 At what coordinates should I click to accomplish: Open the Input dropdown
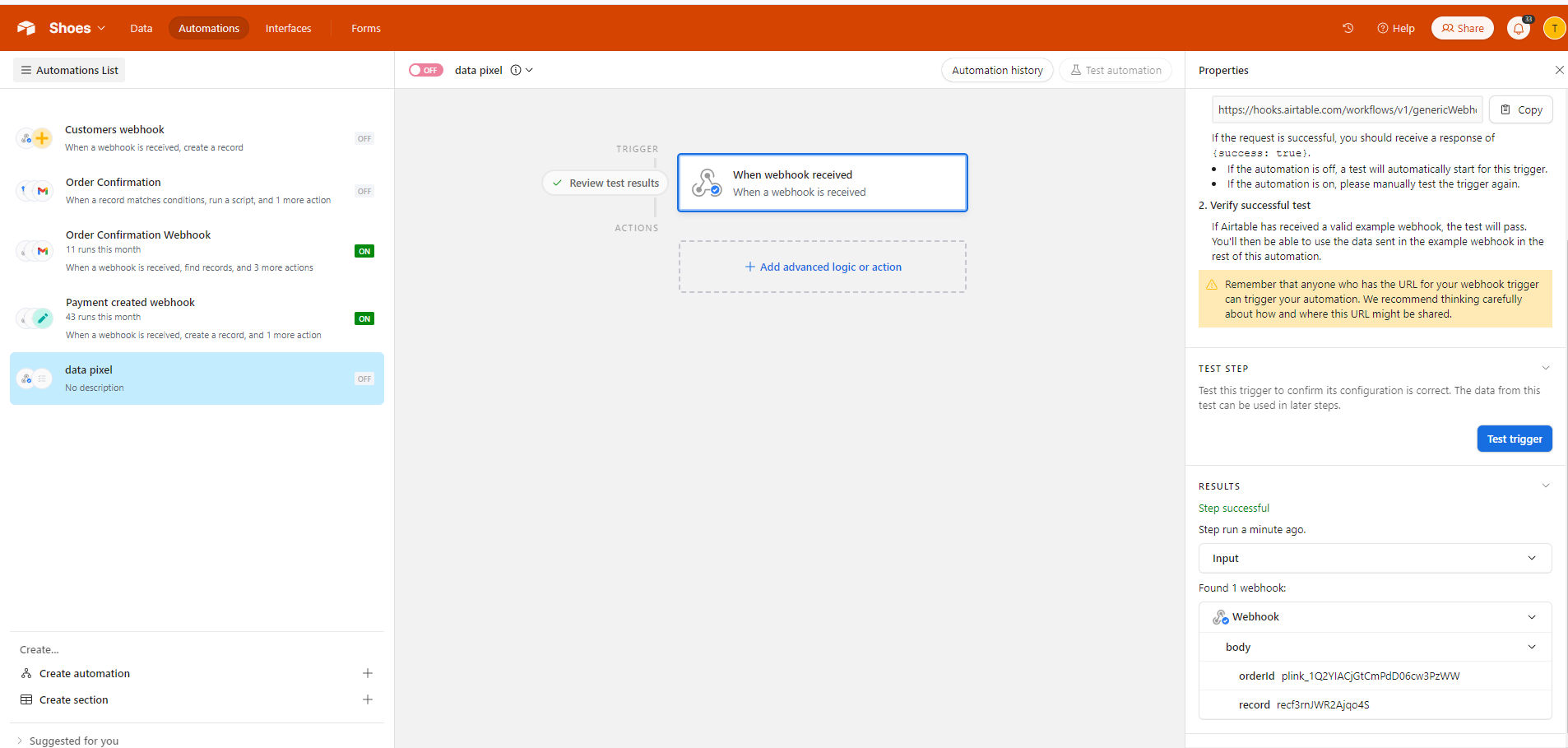[x=1375, y=558]
